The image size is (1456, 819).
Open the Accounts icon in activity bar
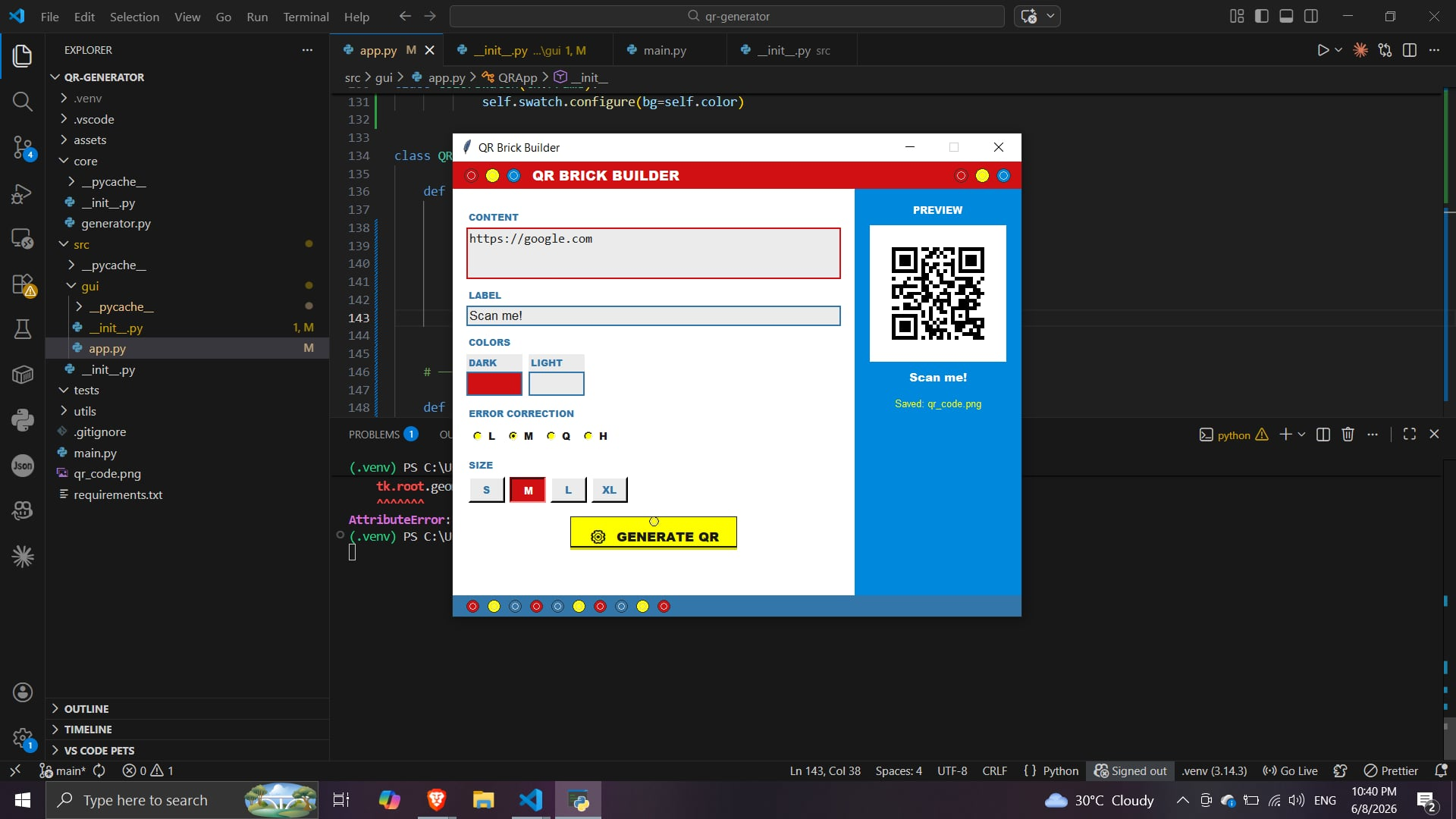pos(22,692)
